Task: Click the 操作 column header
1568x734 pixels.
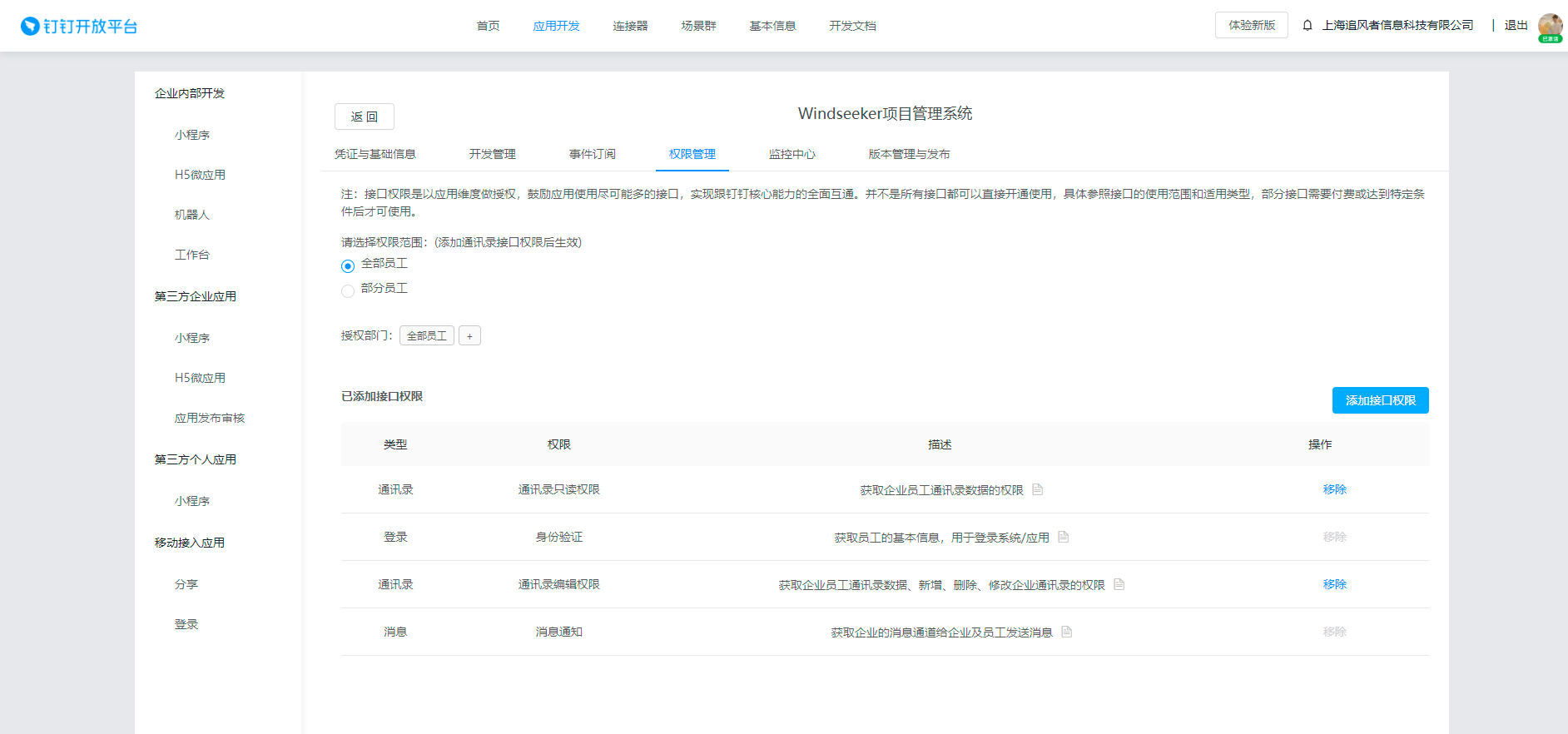Action: coord(1320,444)
